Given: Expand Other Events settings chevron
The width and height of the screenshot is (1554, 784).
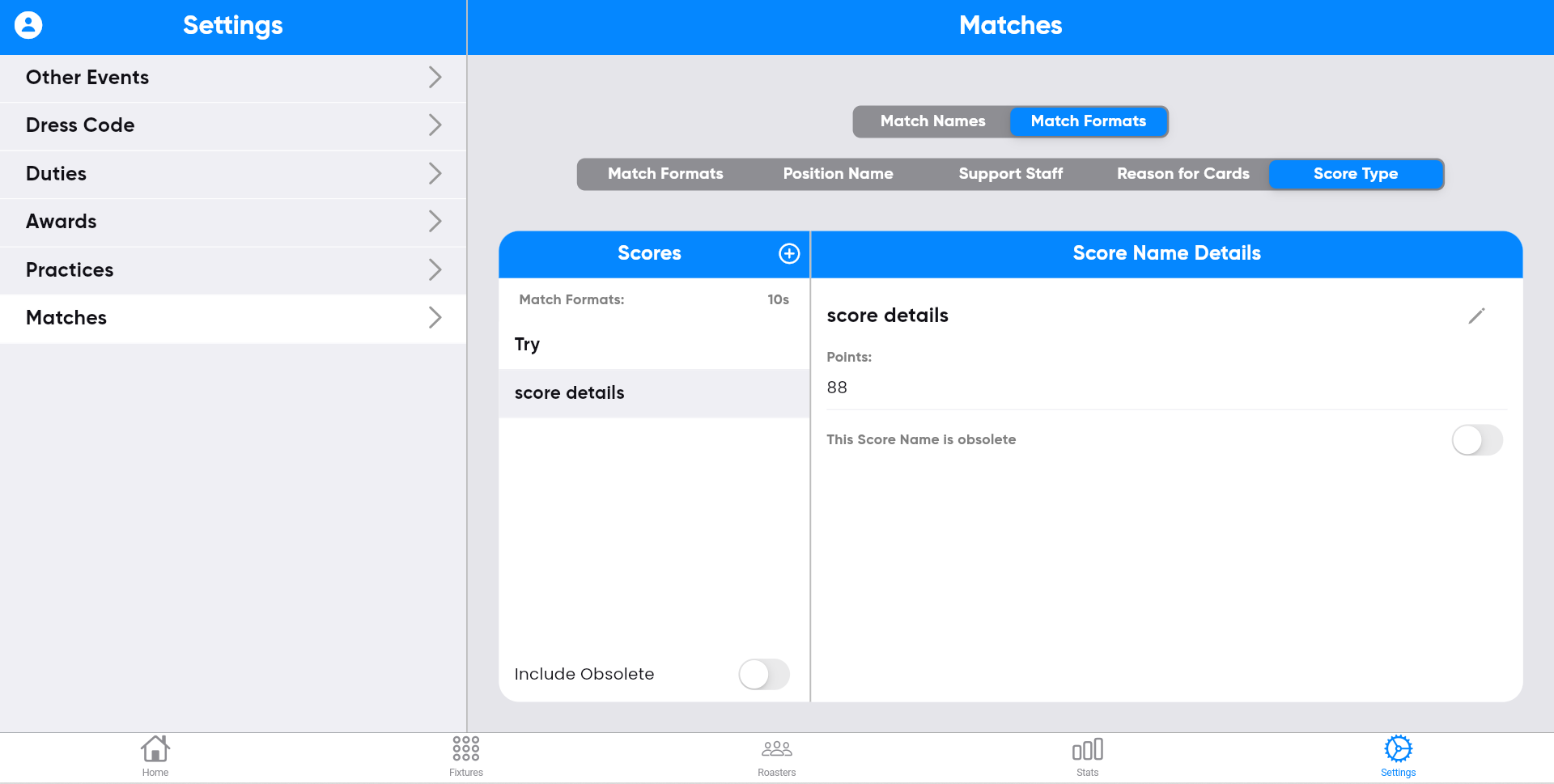Looking at the screenshot, I should pyautogui.click(x=435, y=78).
